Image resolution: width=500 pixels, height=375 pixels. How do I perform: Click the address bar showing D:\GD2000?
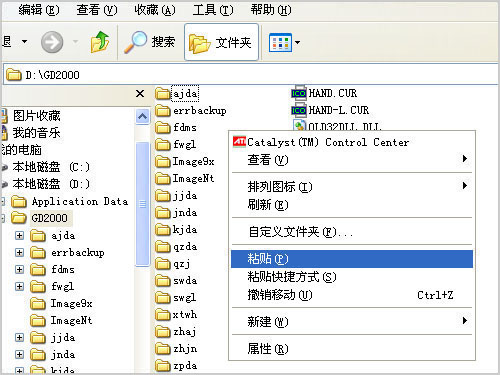tap(250, 75)
